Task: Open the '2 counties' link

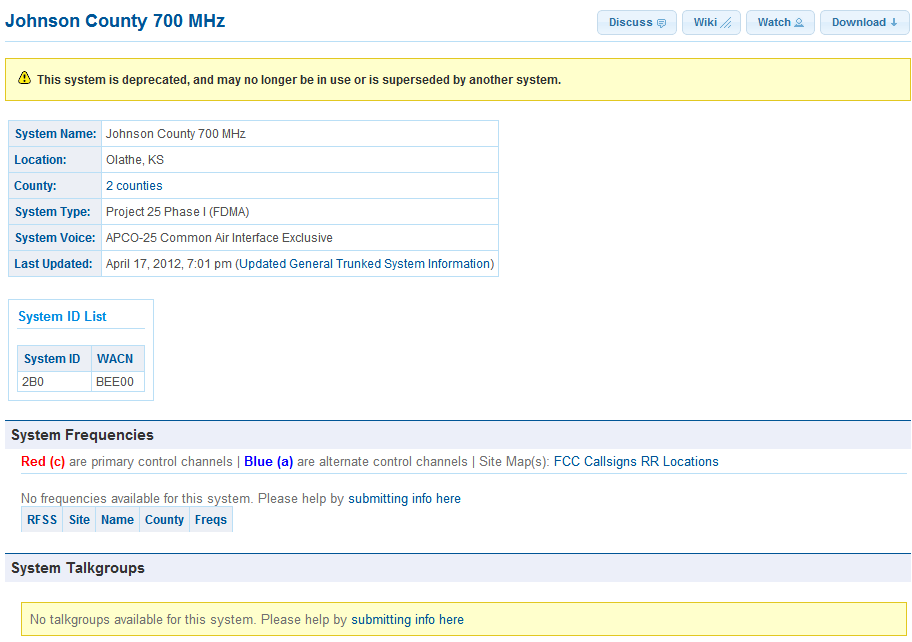Action: pyautogui.click(x=134, y=186)
